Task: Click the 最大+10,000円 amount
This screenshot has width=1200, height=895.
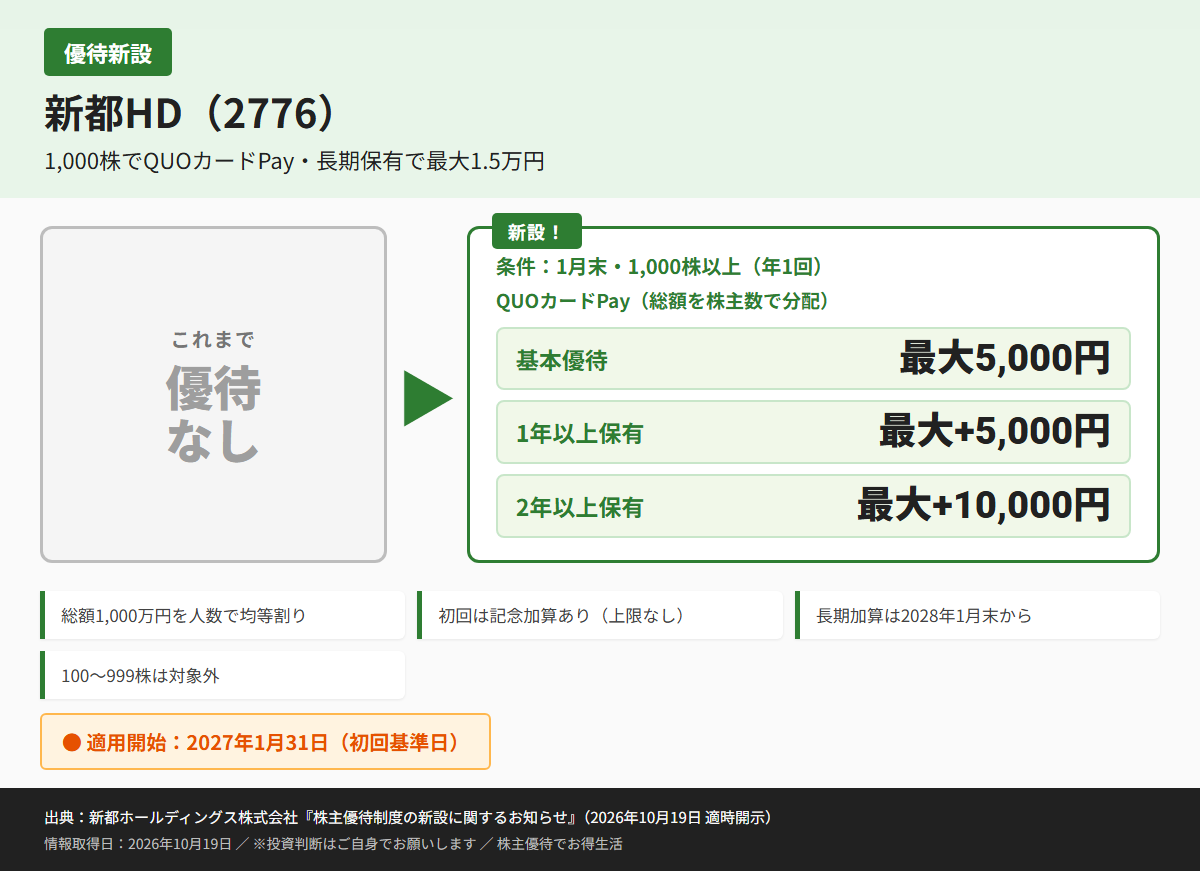Action: (x=984, y=506)
